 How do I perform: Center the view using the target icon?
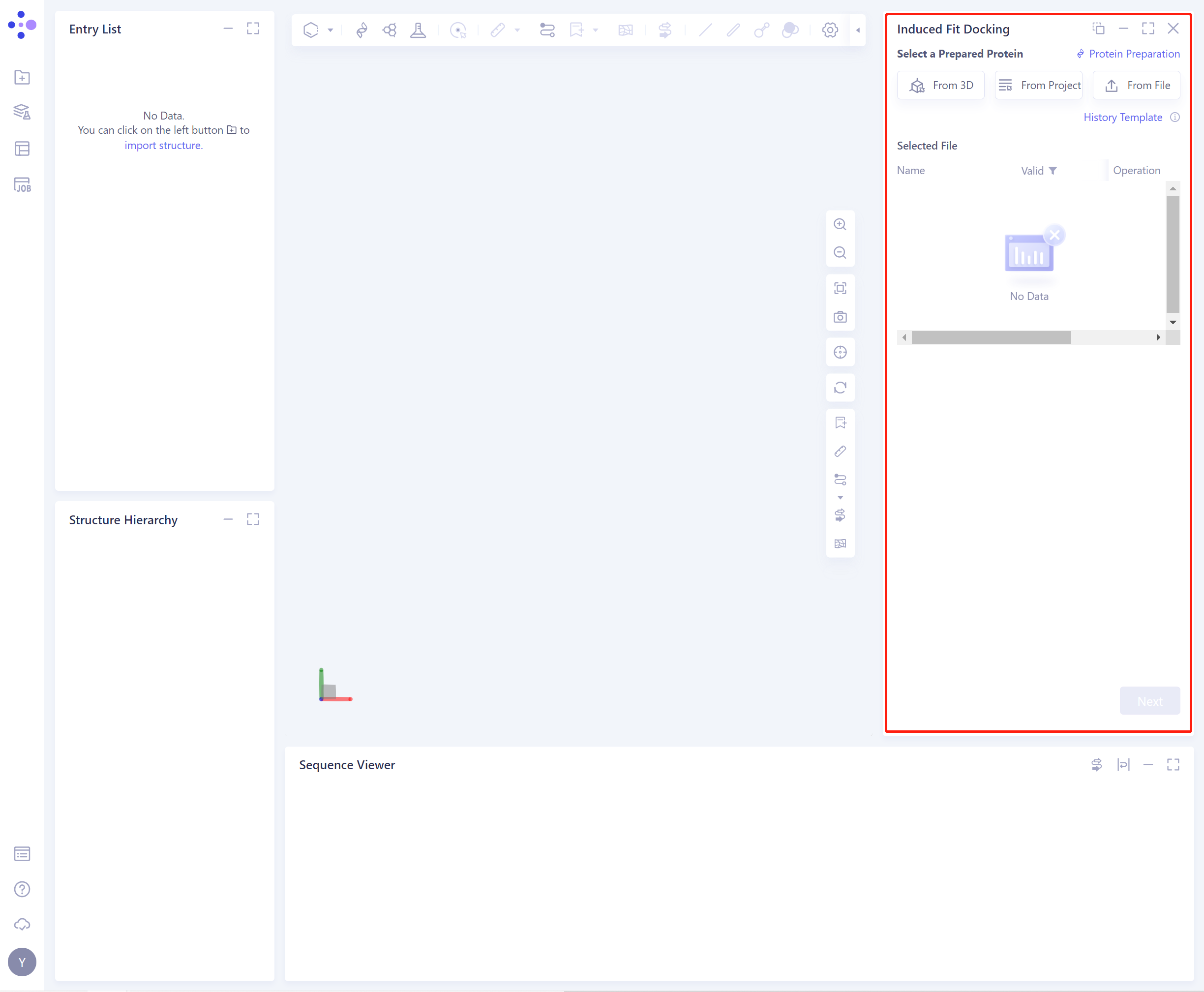click(x=840, y=352)
